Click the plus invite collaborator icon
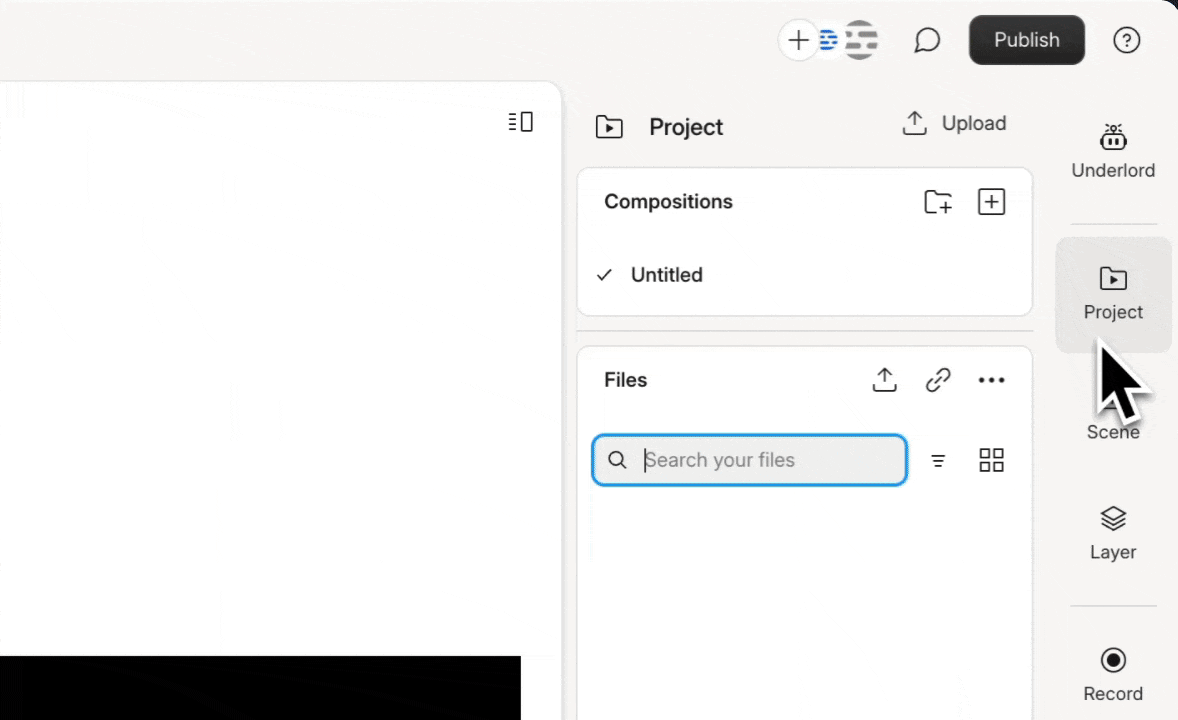 (798, 40)
